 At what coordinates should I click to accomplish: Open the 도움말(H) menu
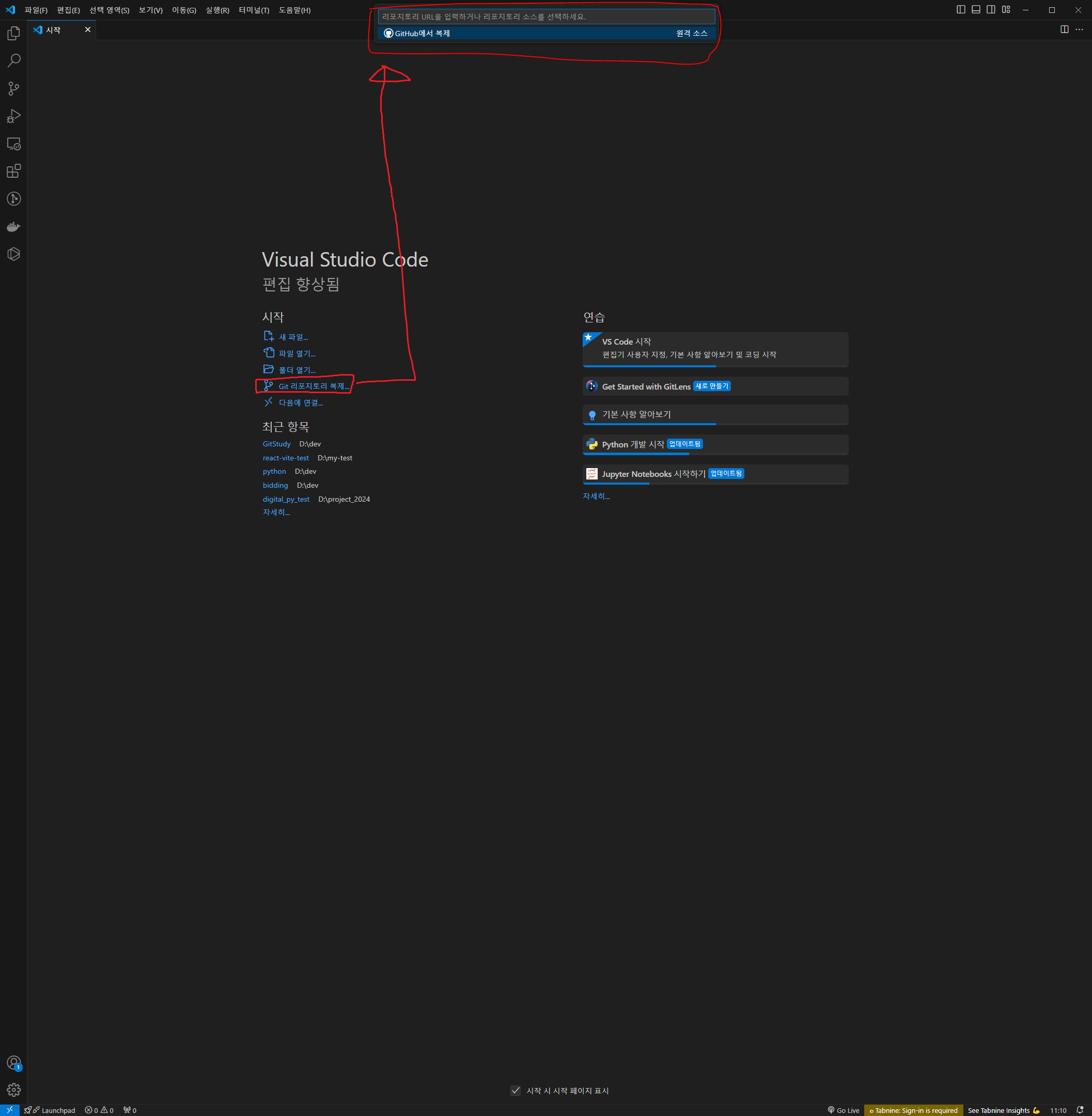[x=295, y=10]
